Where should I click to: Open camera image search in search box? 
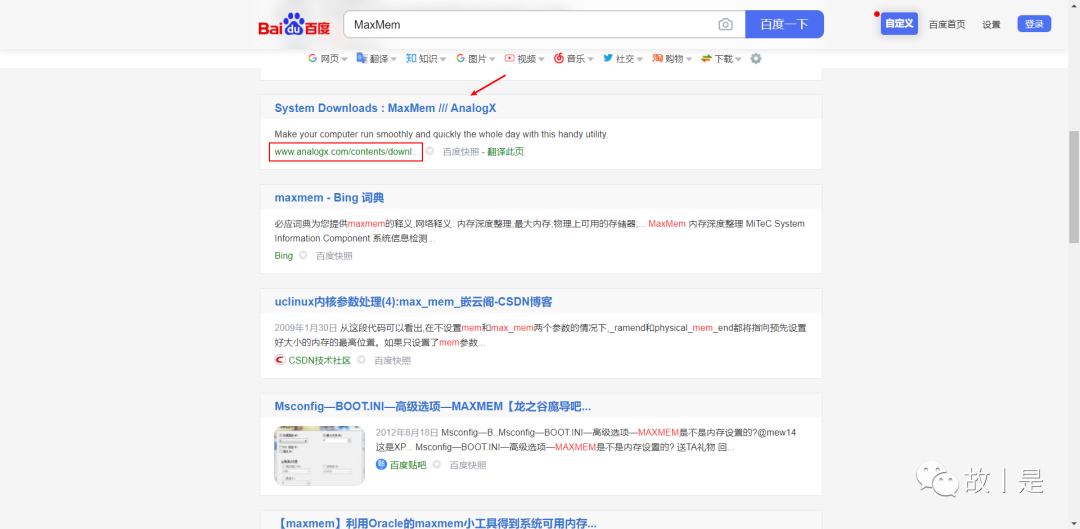725,25
